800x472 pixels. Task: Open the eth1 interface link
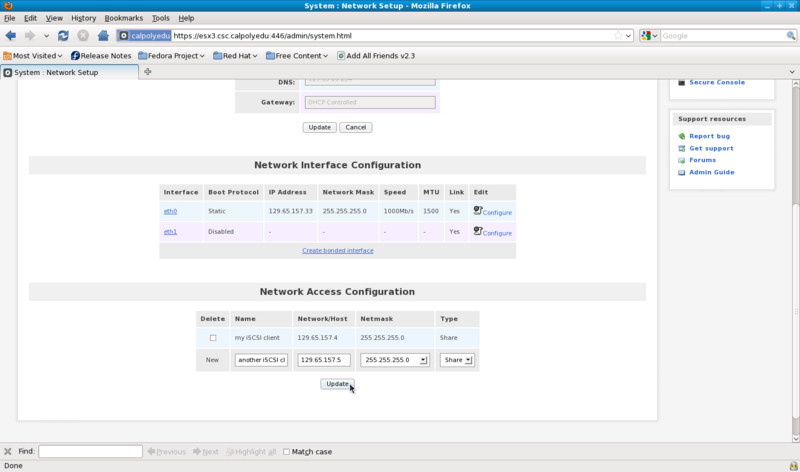[x=170, y=232]
